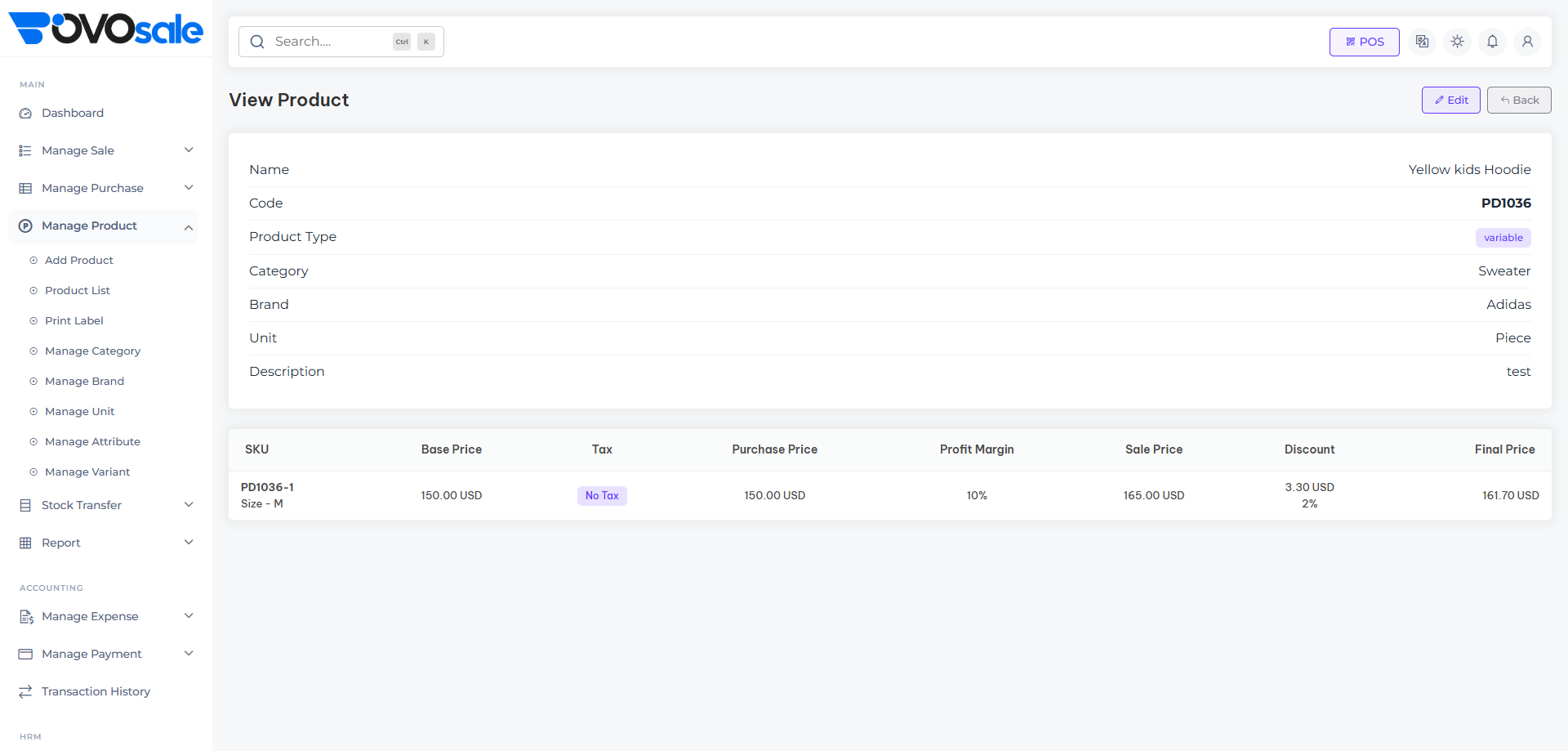The width and height of the screenshot is (1568, 751).
Task: Toggle the light/dark theme sun icon
Action: 1457,42
